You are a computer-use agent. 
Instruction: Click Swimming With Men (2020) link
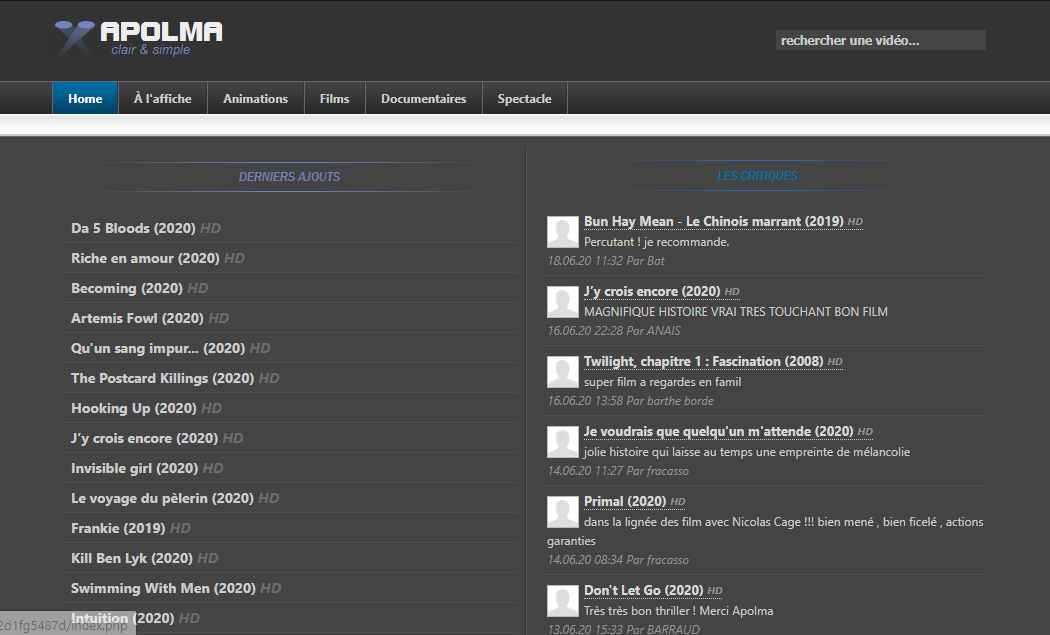point(163,588)
